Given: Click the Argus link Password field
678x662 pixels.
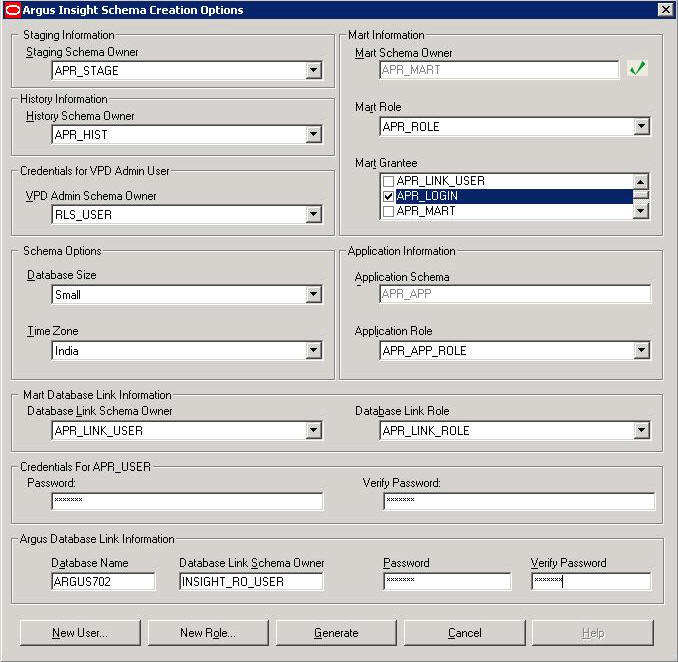Looking at the screenshot, I should 447,582.
